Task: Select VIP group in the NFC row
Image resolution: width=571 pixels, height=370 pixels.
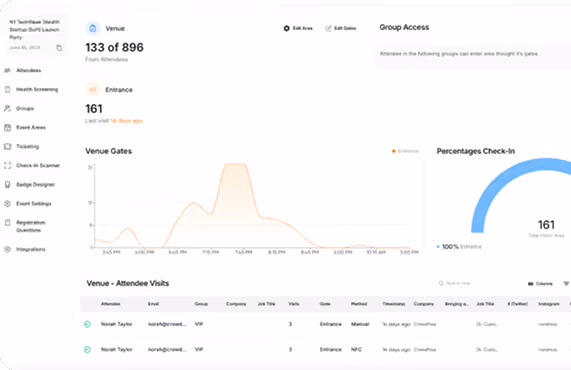Action: tap(198, 350)
